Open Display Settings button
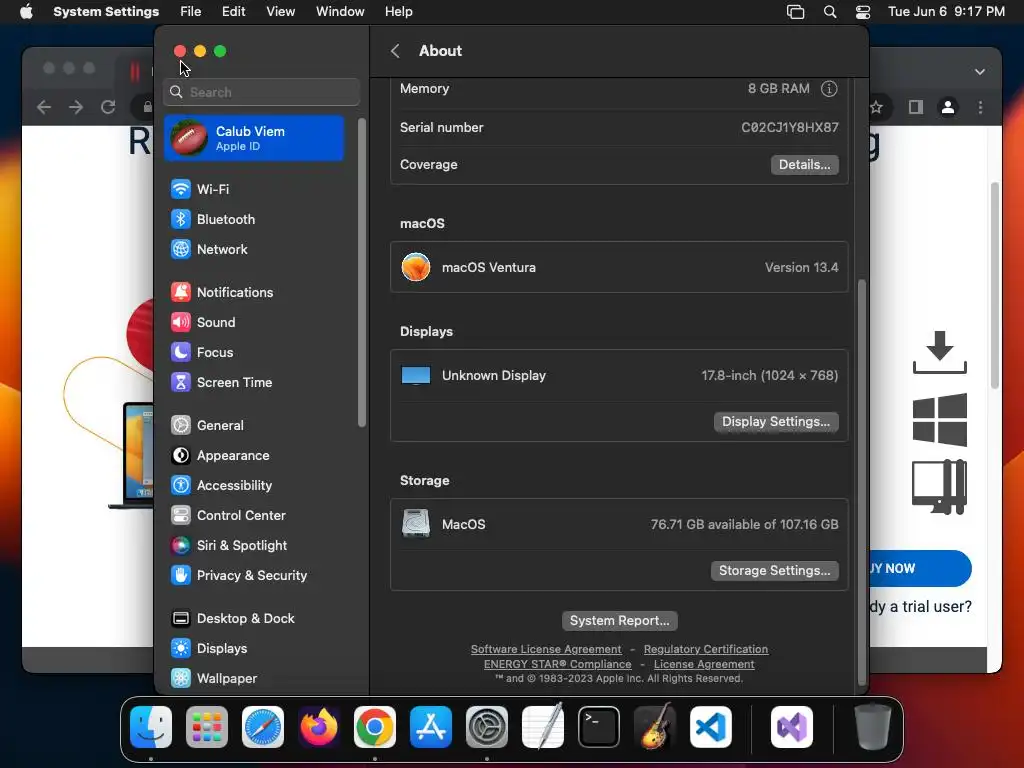This screenshot has width=1024, height=768. coord(776,422)
